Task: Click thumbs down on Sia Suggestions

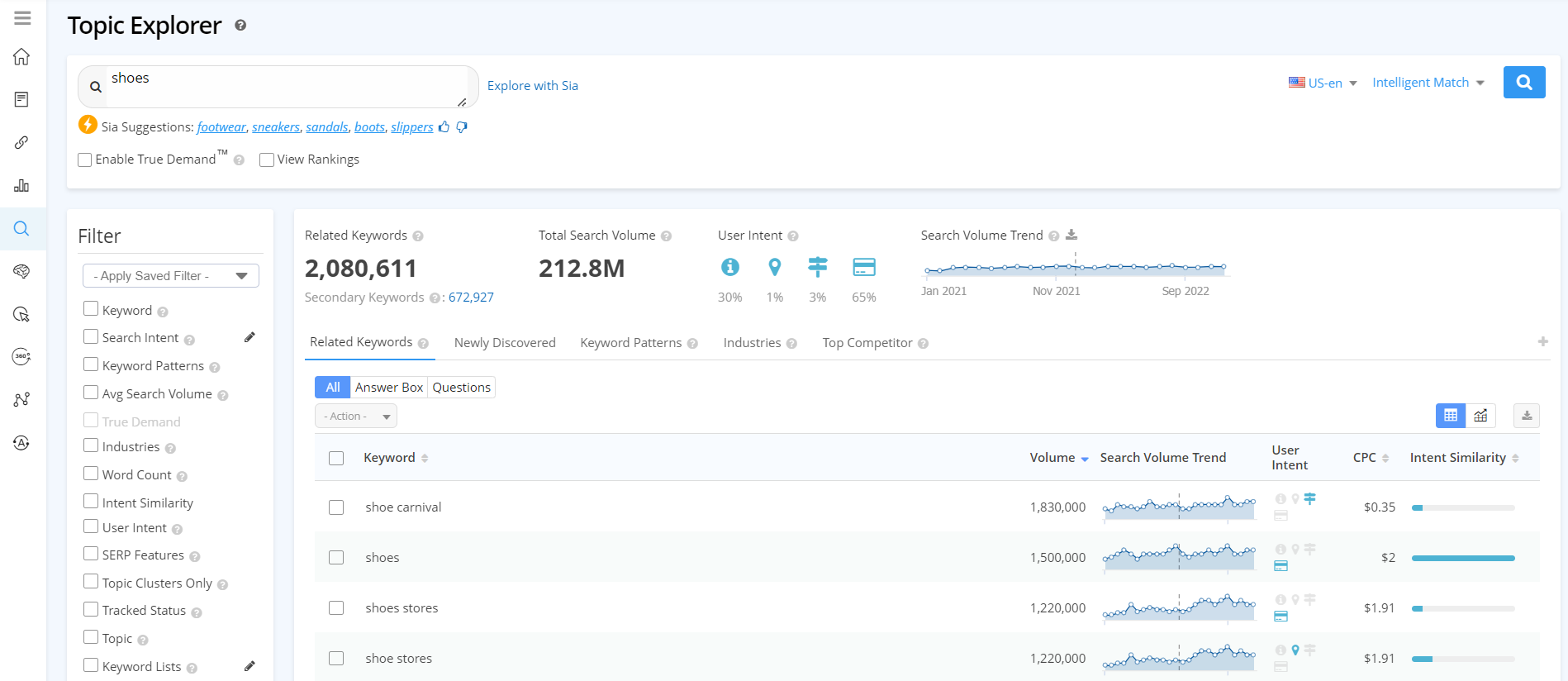Action: click(x=462, y=127)
